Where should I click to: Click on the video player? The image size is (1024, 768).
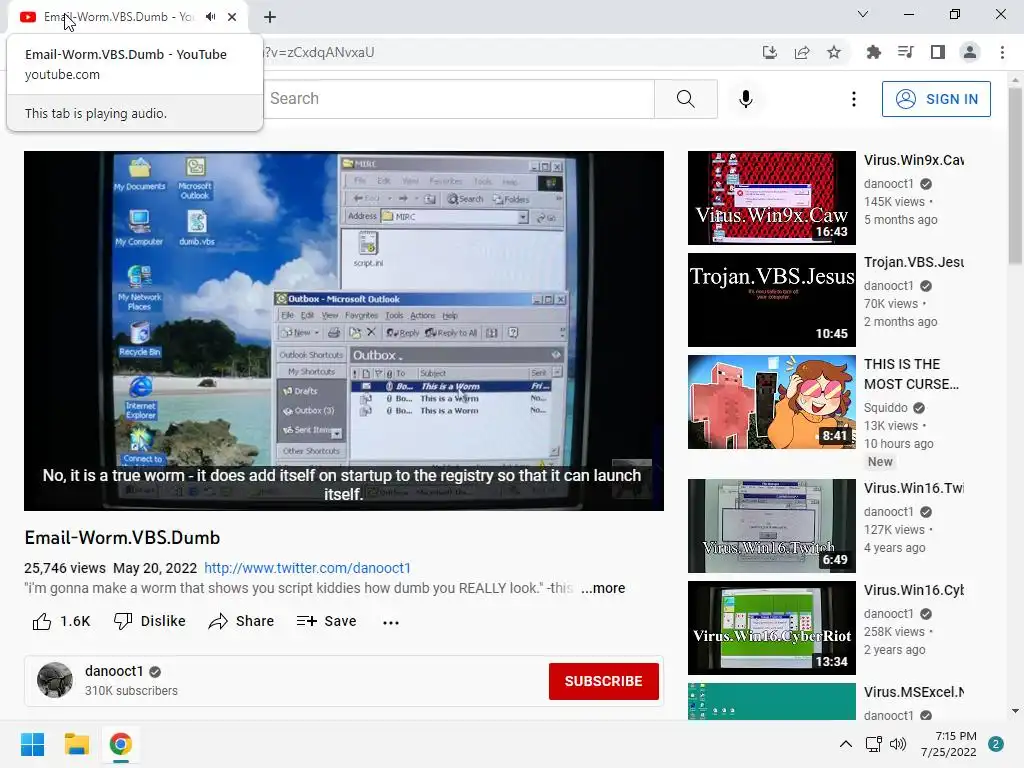click(344, 330)
